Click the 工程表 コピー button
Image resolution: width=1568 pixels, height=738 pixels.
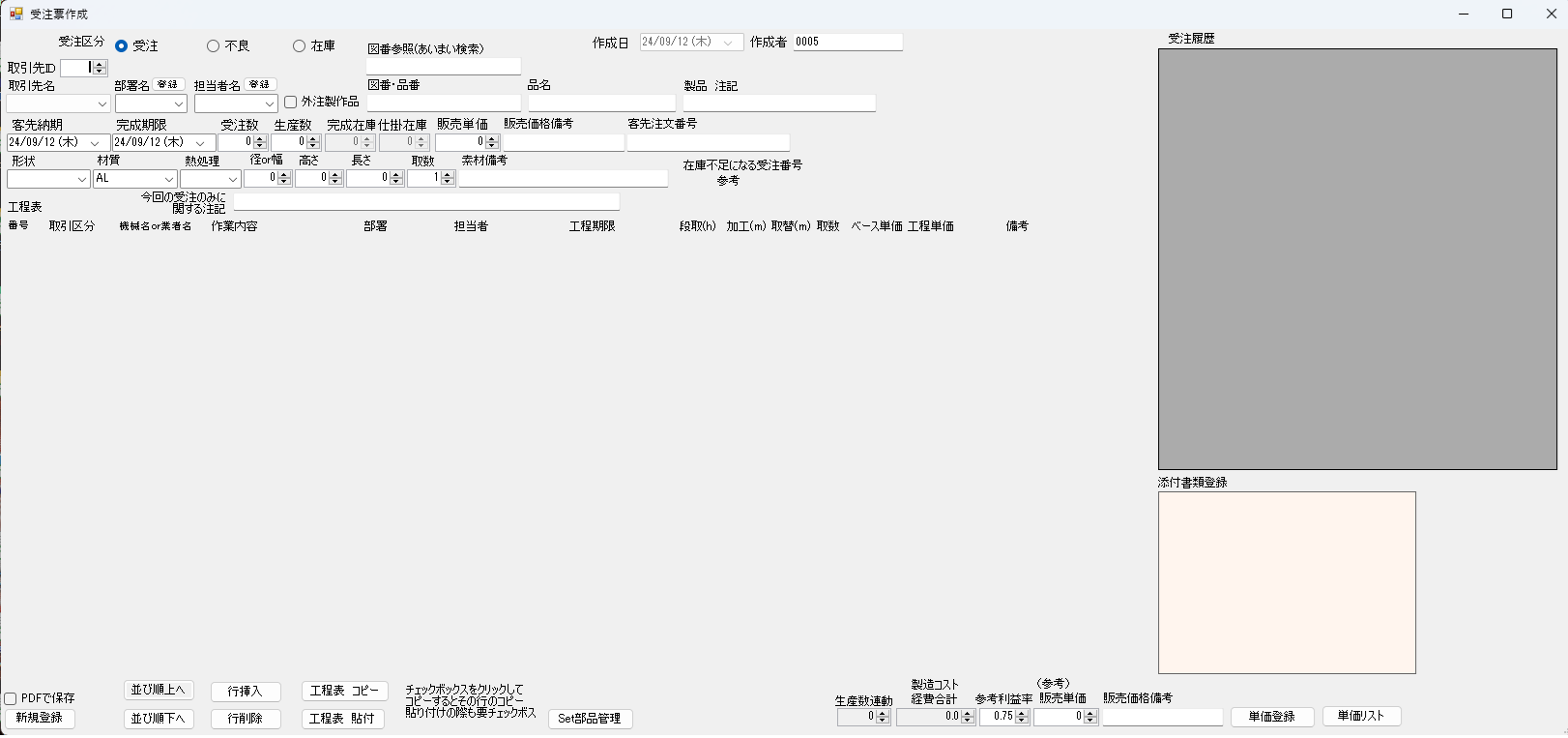click(345, 692)
